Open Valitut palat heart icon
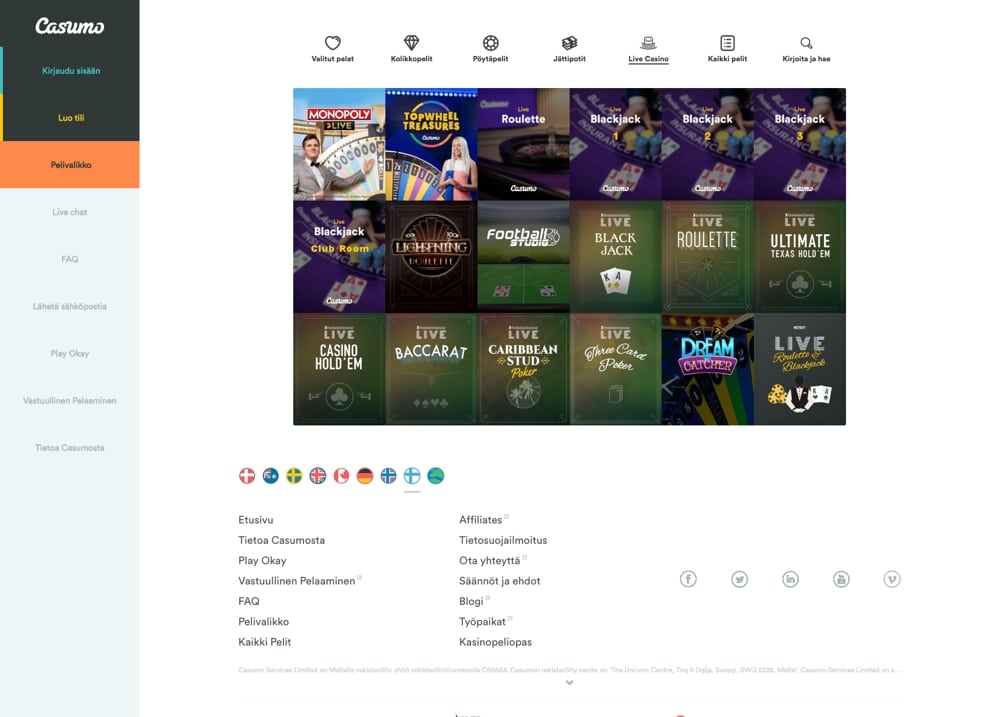Image resolution: width=1000 pixels, height=717 pixels. click(x=332, y=43)
